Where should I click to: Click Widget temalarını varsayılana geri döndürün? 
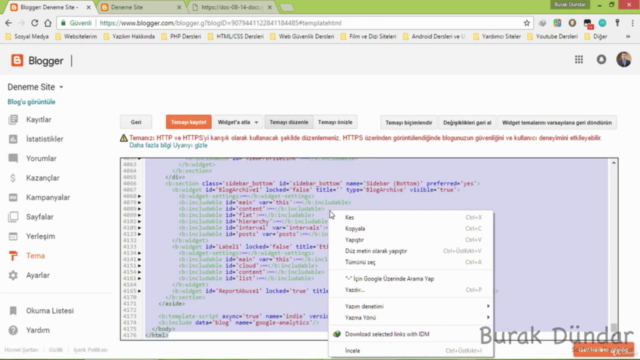point(557,122)
